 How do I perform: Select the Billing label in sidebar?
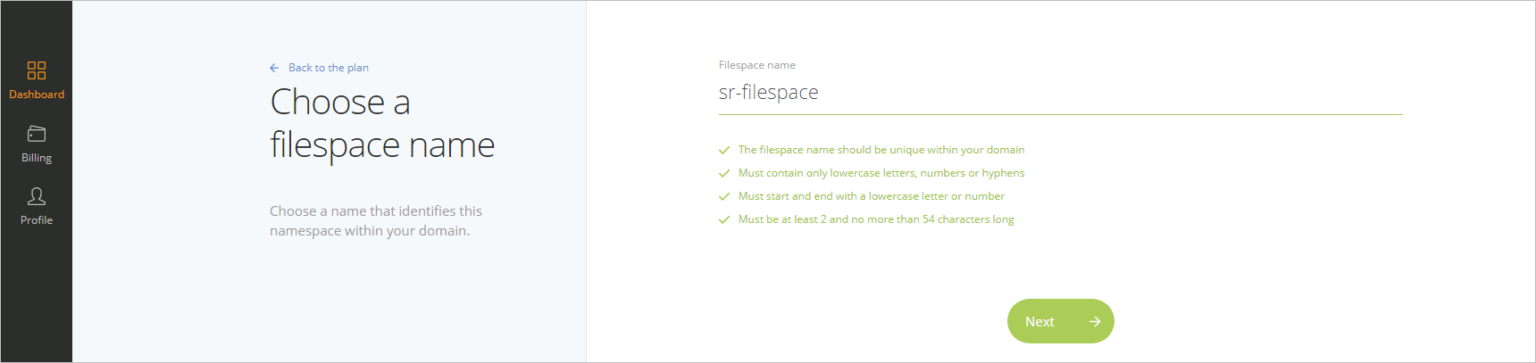tap(36, 158)
